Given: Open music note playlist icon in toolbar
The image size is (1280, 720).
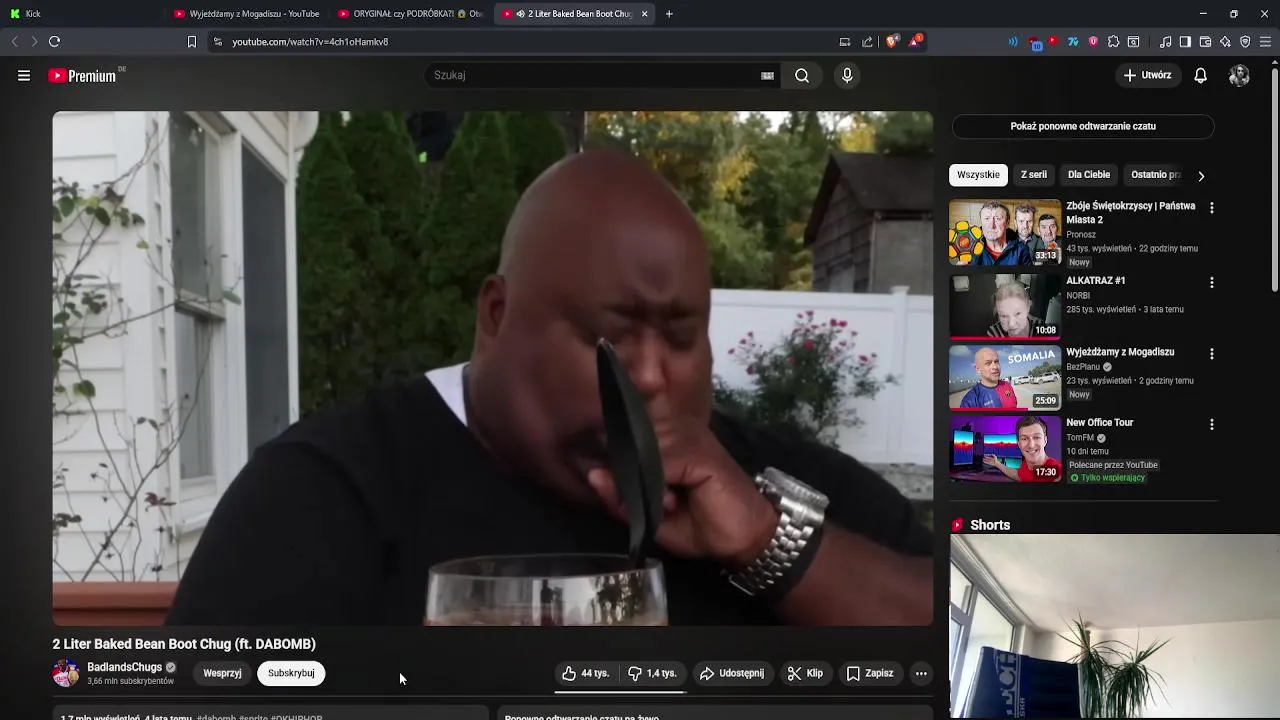Looking at the screenshot, I should coord(1165,42).
